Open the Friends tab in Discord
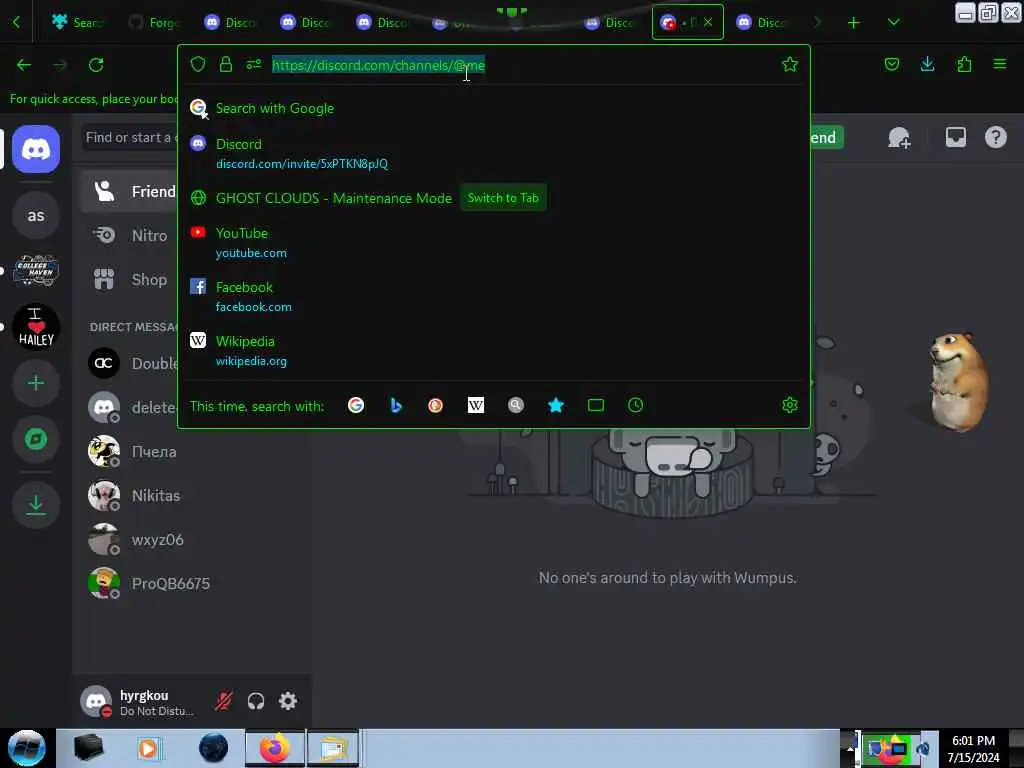Image resolution: width=1024 pixels, height=768 pixels. (129, 191)
